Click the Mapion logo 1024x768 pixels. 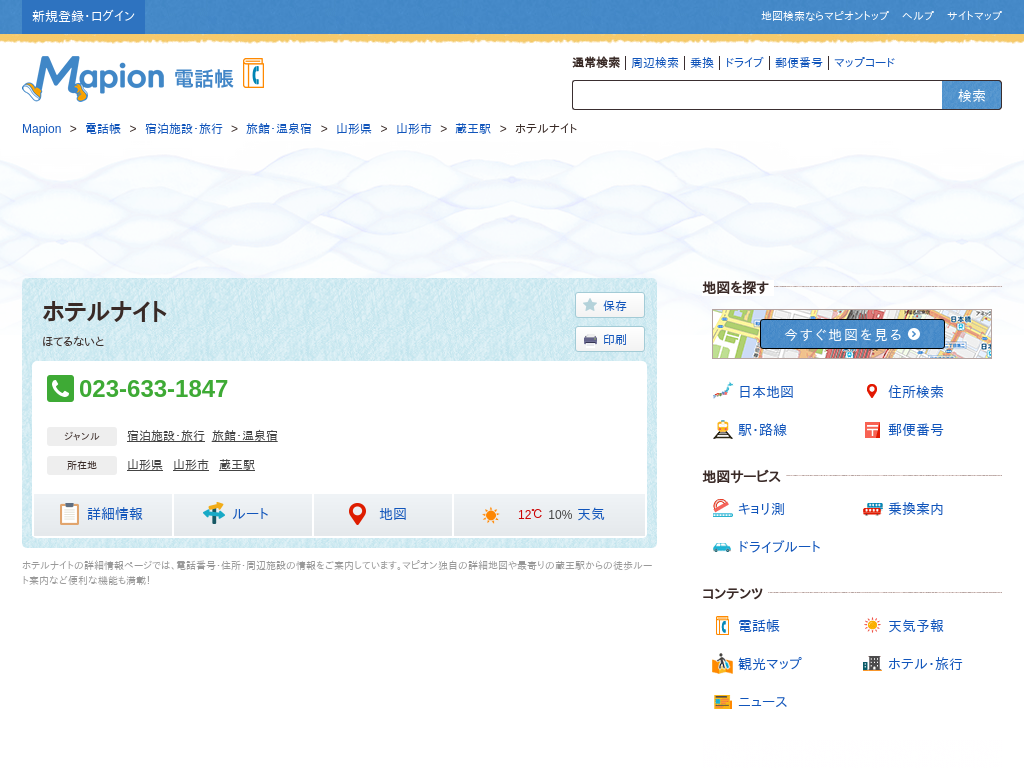93,78
